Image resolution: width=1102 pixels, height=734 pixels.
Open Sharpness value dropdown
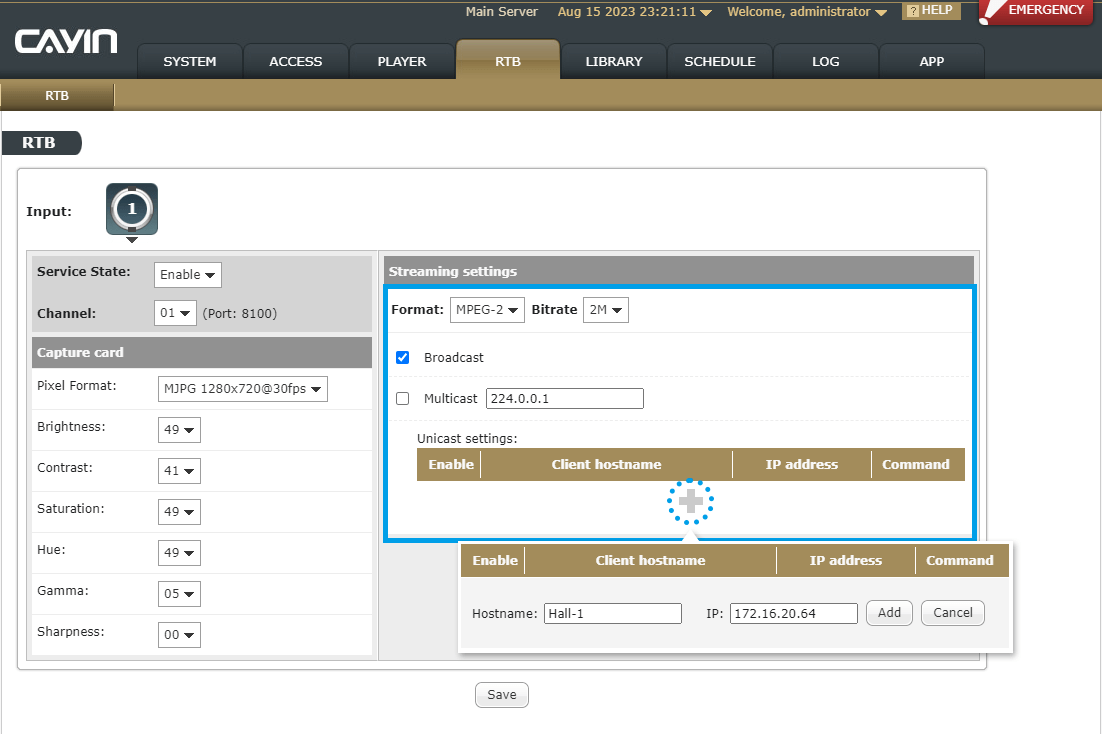[179, 635]
